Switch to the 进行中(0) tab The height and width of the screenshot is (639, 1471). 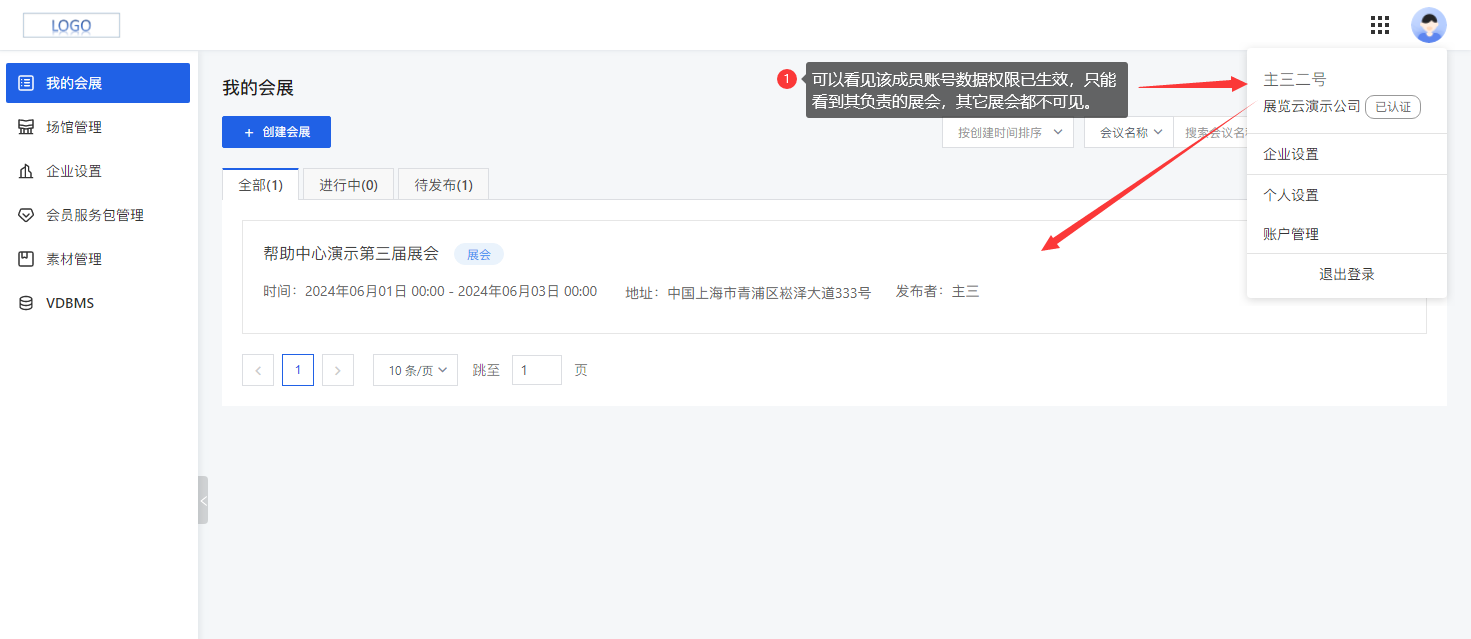coord(348,183)
